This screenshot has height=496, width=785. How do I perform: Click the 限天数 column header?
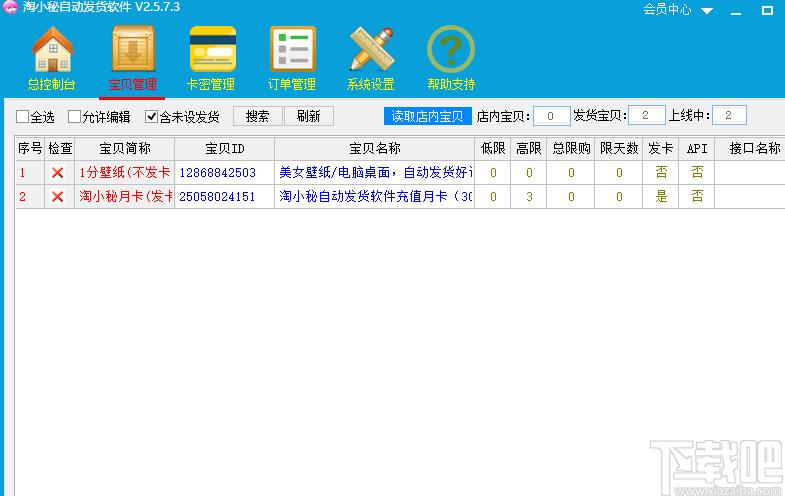pyautogui.click(x=619, y=148)
